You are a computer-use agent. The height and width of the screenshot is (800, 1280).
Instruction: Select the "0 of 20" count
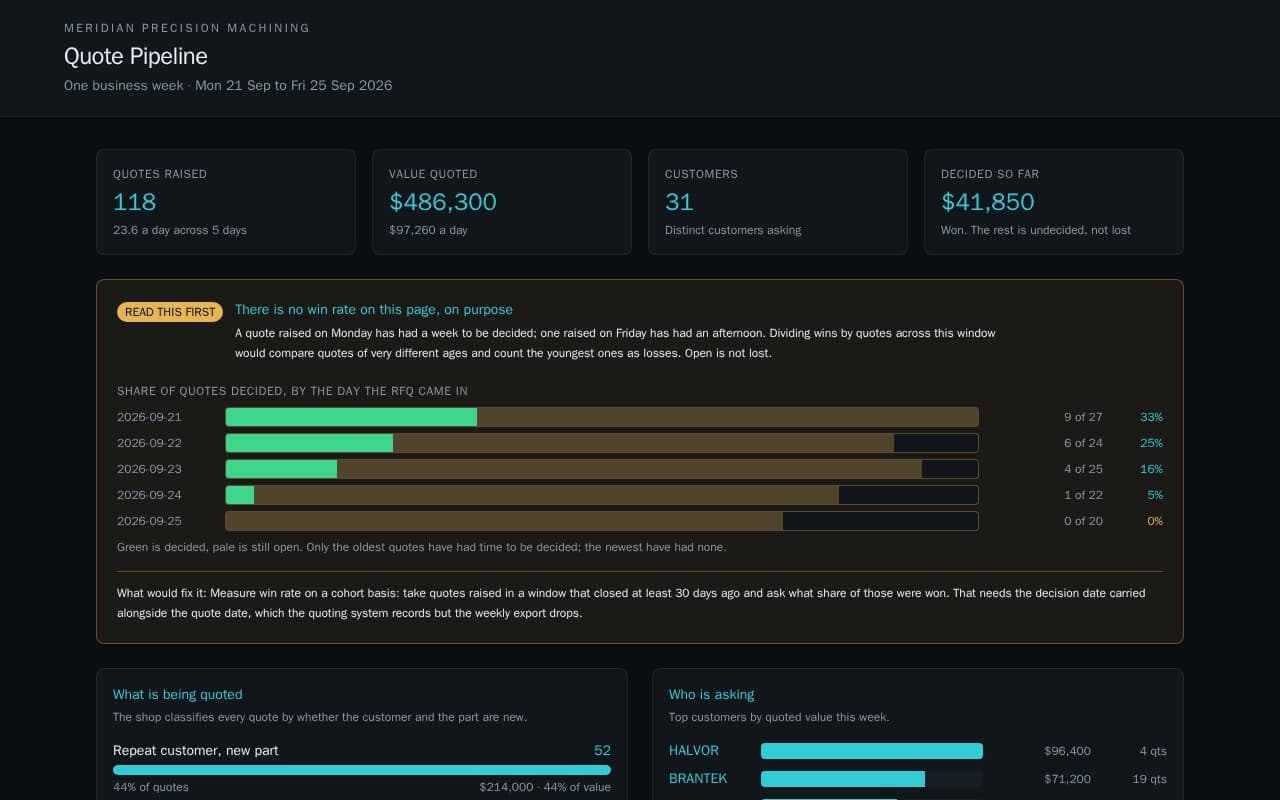pos(1083,521)
